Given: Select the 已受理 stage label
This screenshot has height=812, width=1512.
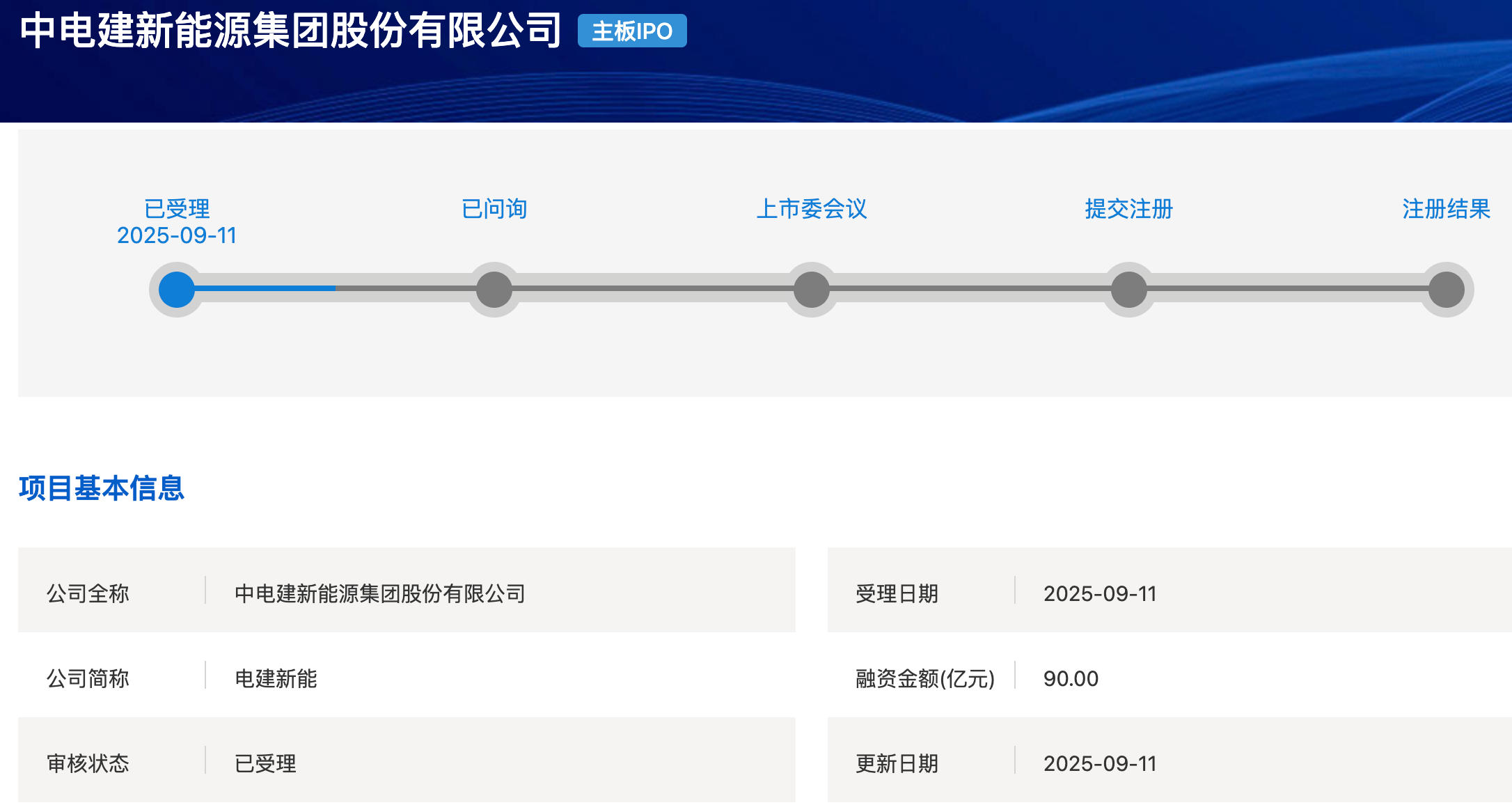Looking at the screenshot, I should 177,208.
